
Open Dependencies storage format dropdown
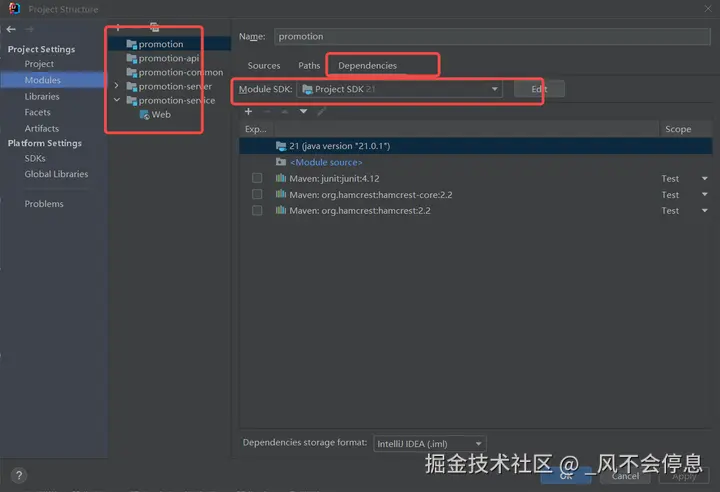(429, 444)
